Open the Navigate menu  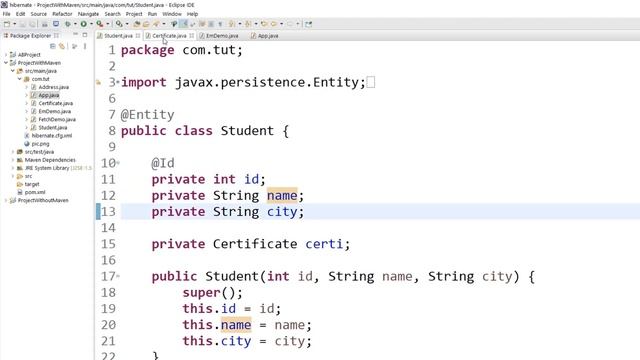[88, 14]
